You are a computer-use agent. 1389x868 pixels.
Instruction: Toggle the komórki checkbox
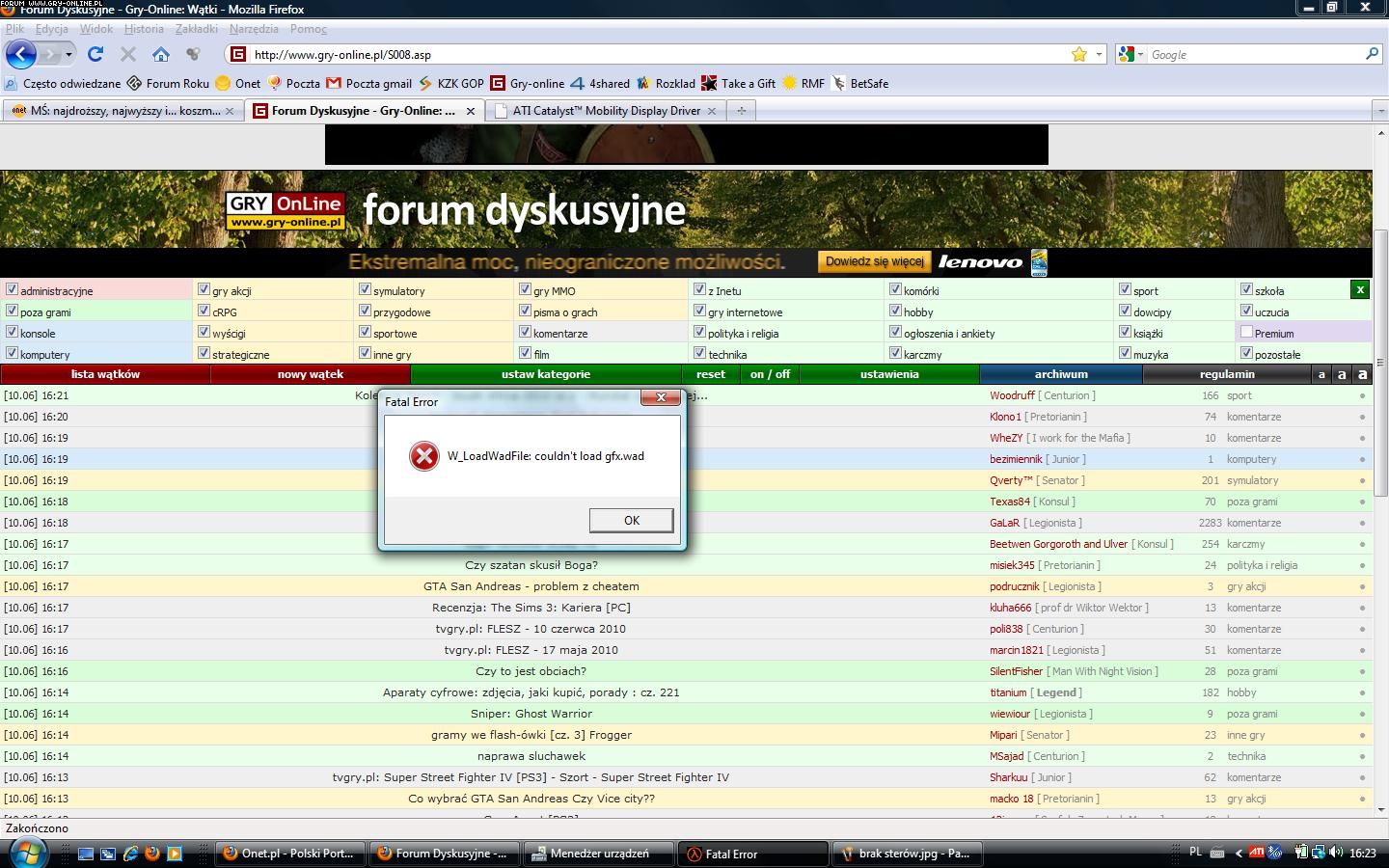pyautogui.click(x=895, y=288)
